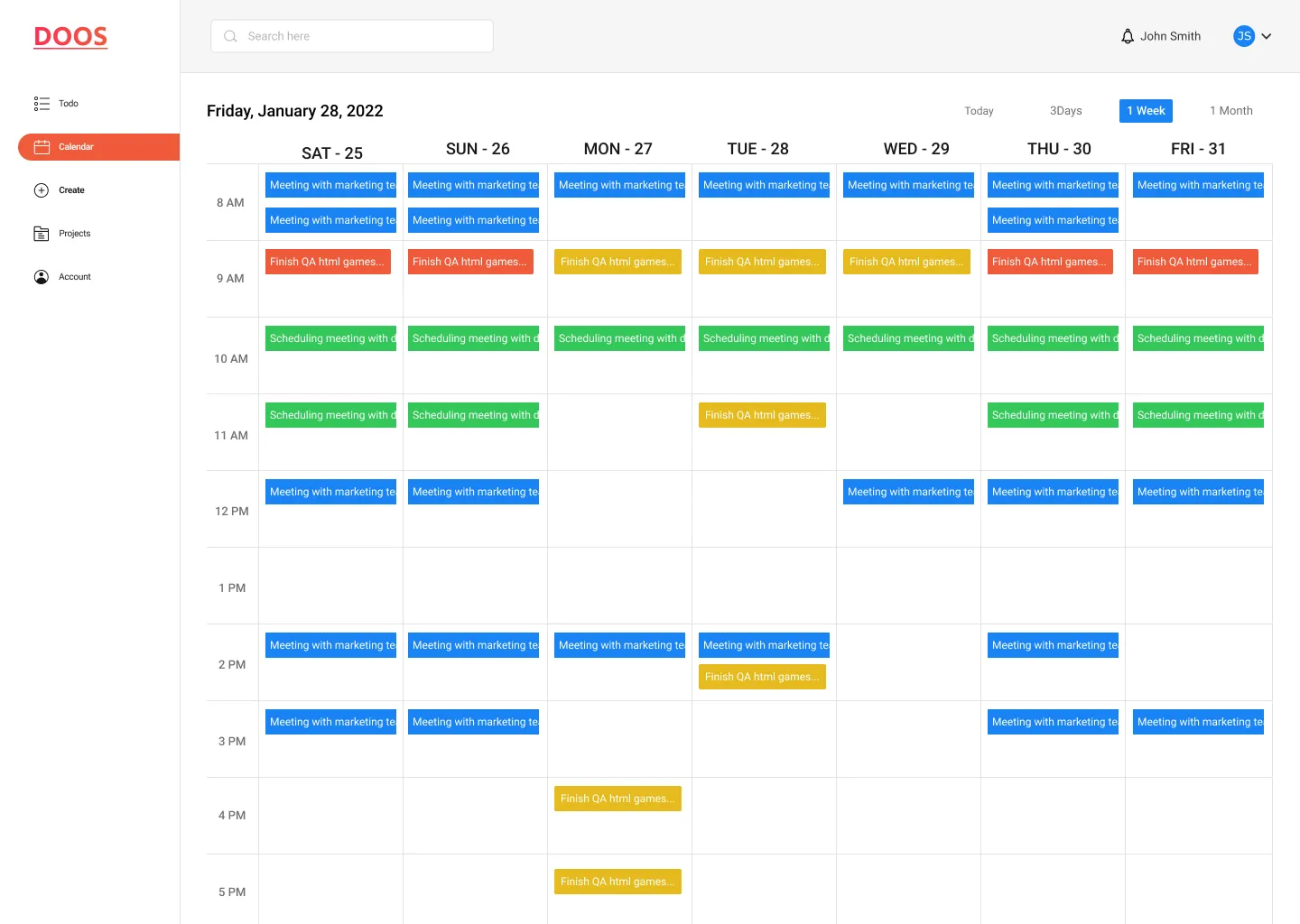Open Wednesday 8 AM marketing meeting

pyautogui.click(x=908, y=185)
